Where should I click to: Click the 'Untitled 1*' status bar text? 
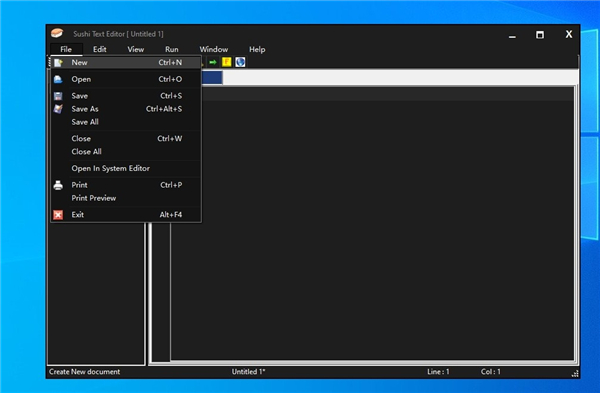point(248,372)
